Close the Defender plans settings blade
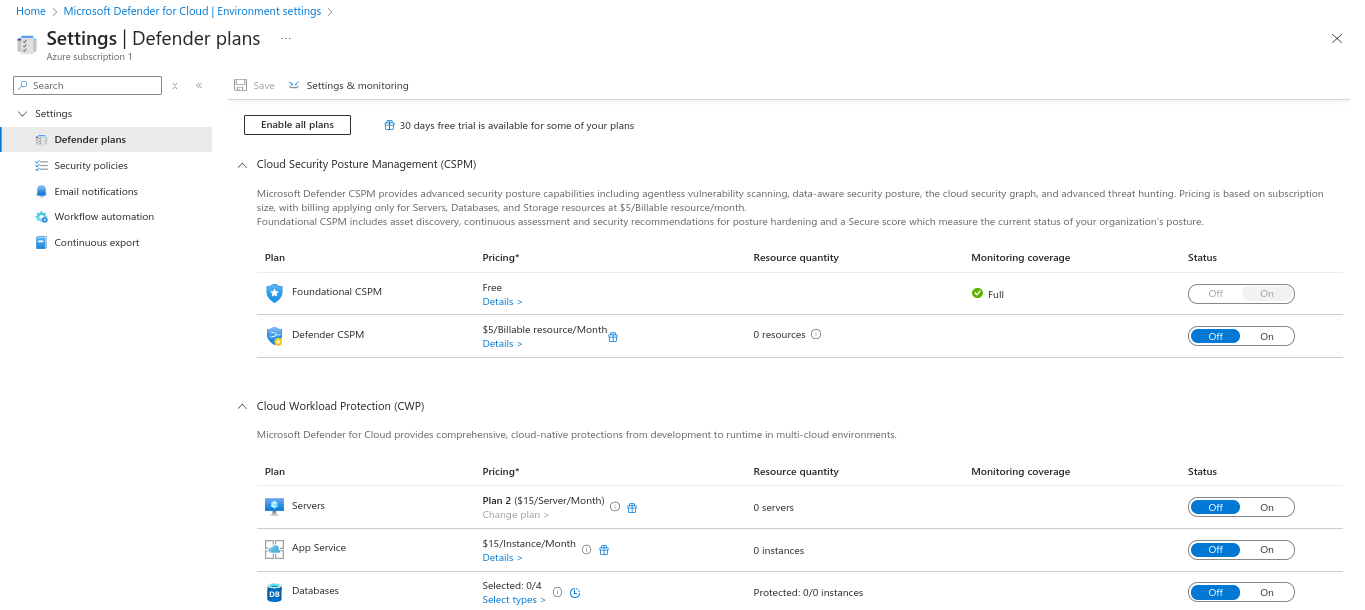 (1337, 39)
